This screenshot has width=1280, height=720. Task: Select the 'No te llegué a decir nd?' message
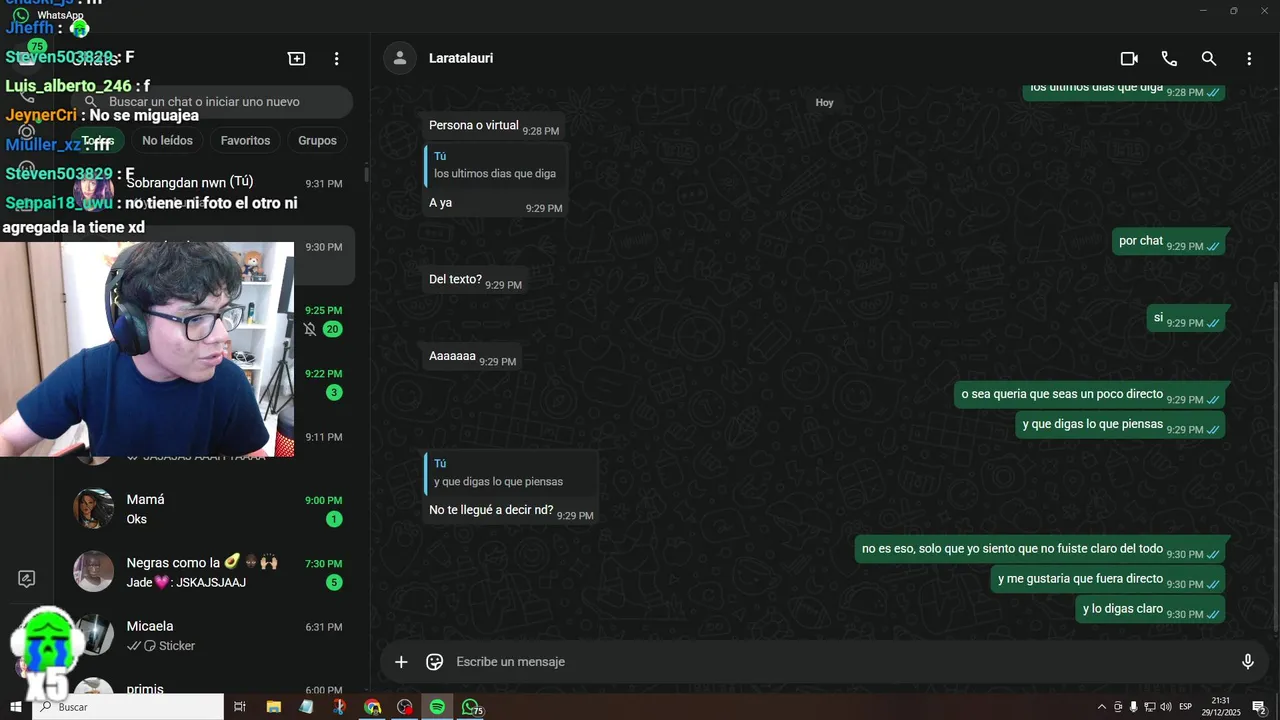pyautogui.click(x=510, y=486)
